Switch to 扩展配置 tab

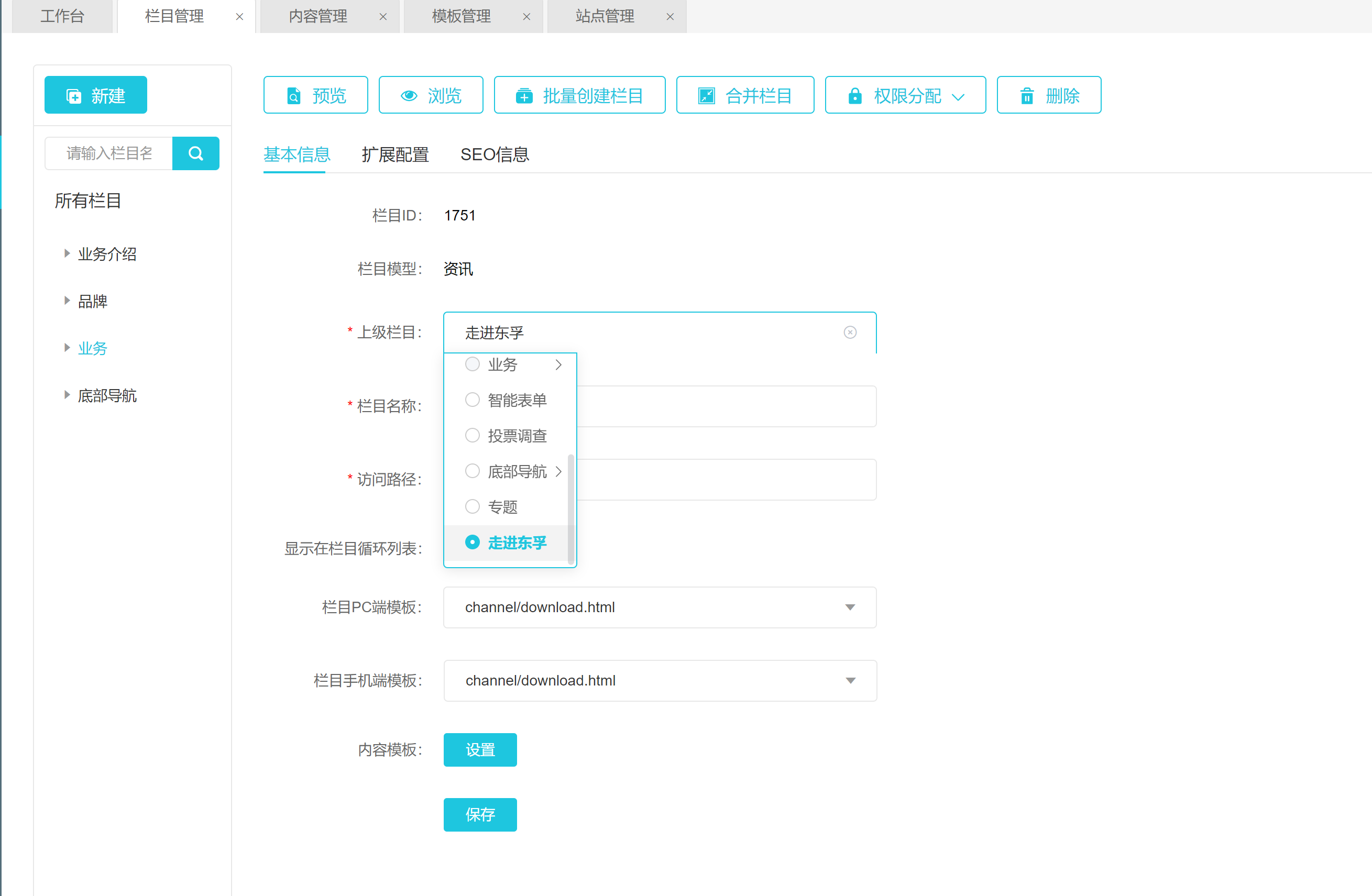coord(395,154)
